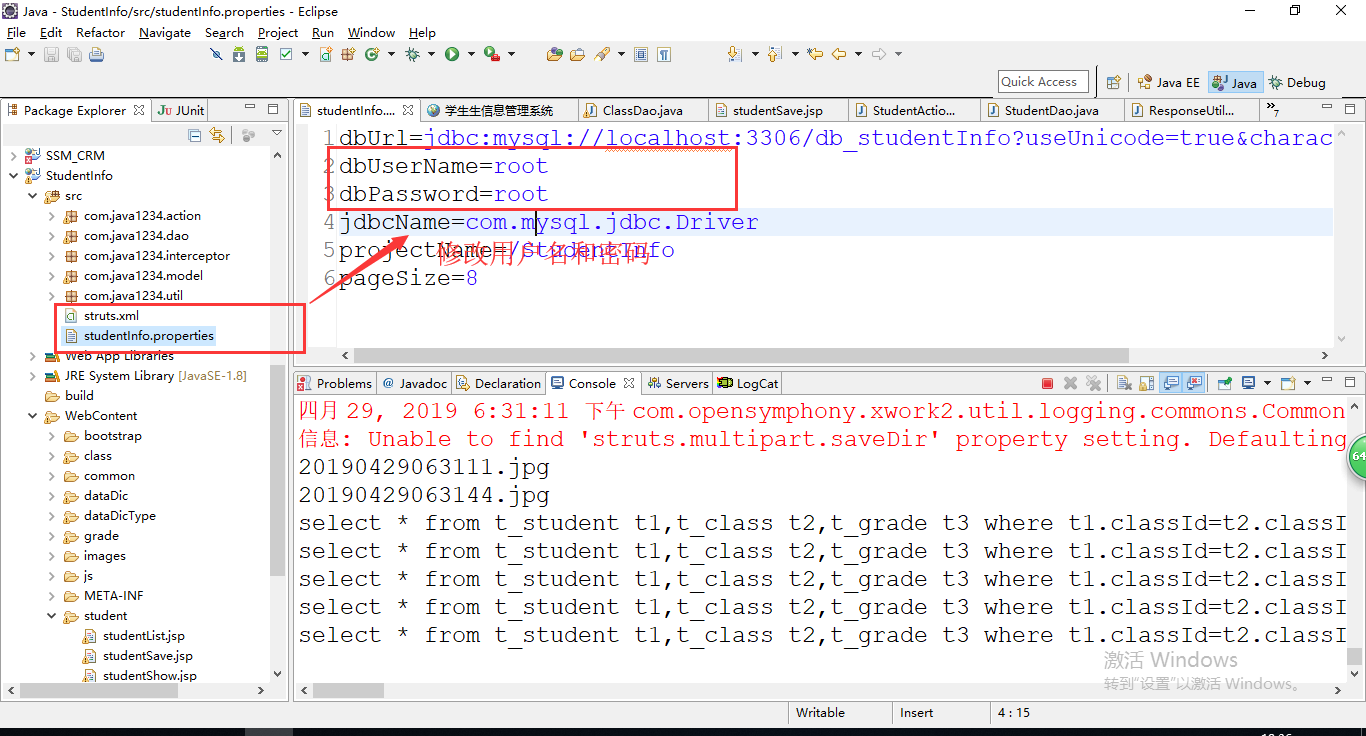
Task: Open the Refactor menu
Action: 101,32
